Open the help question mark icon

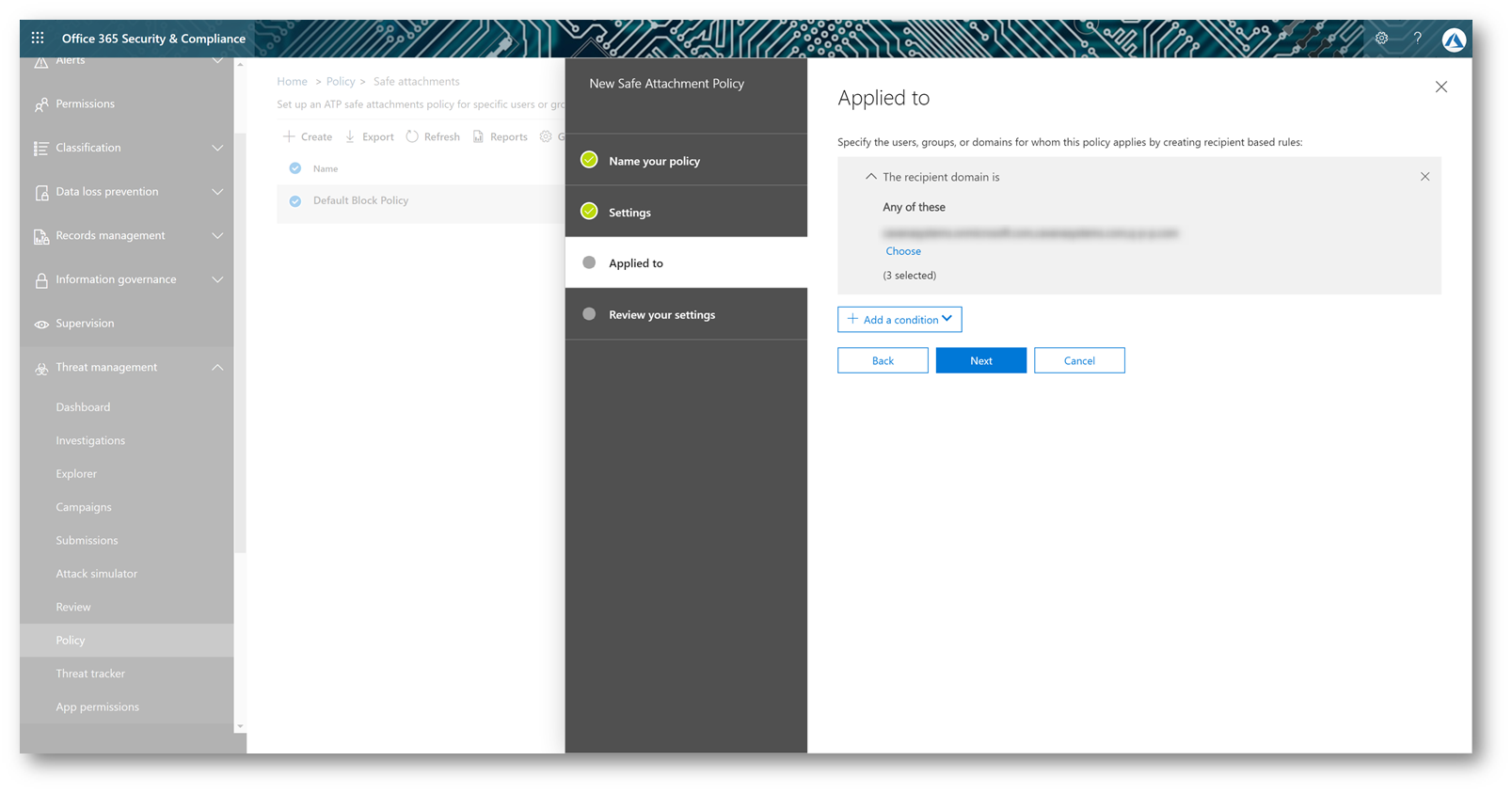[1417, 39]
